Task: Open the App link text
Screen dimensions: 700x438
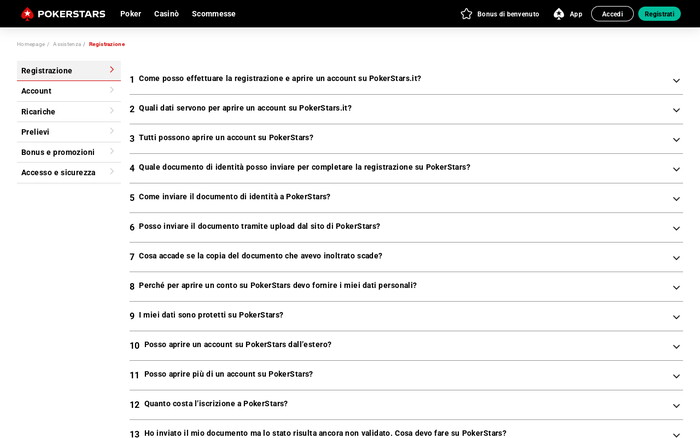Action: pos(576,14)
